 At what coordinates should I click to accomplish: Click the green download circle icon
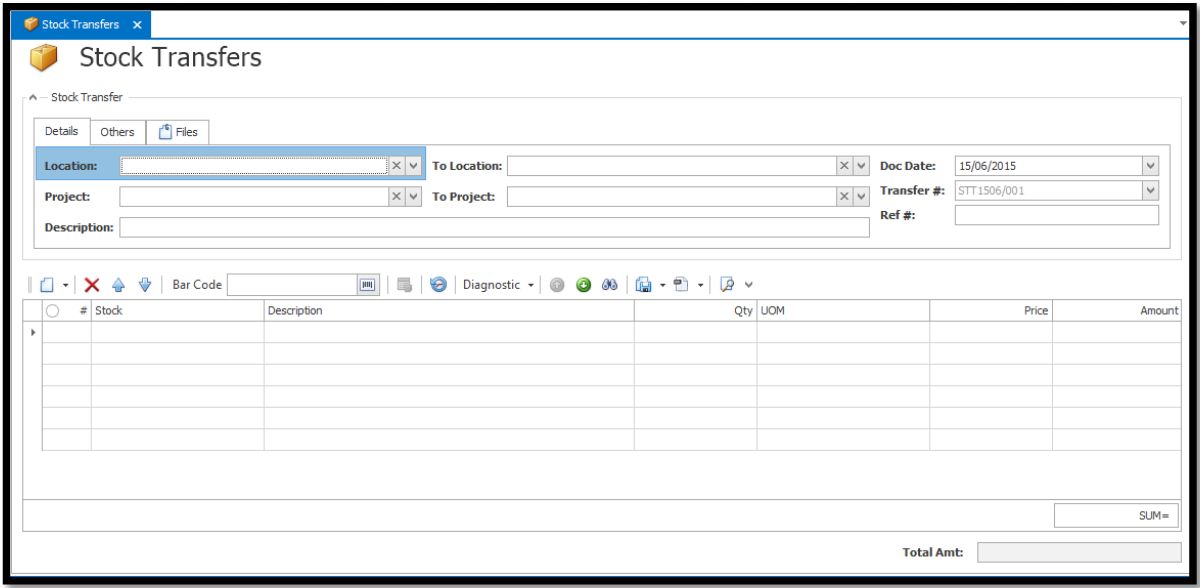(583, 284)
